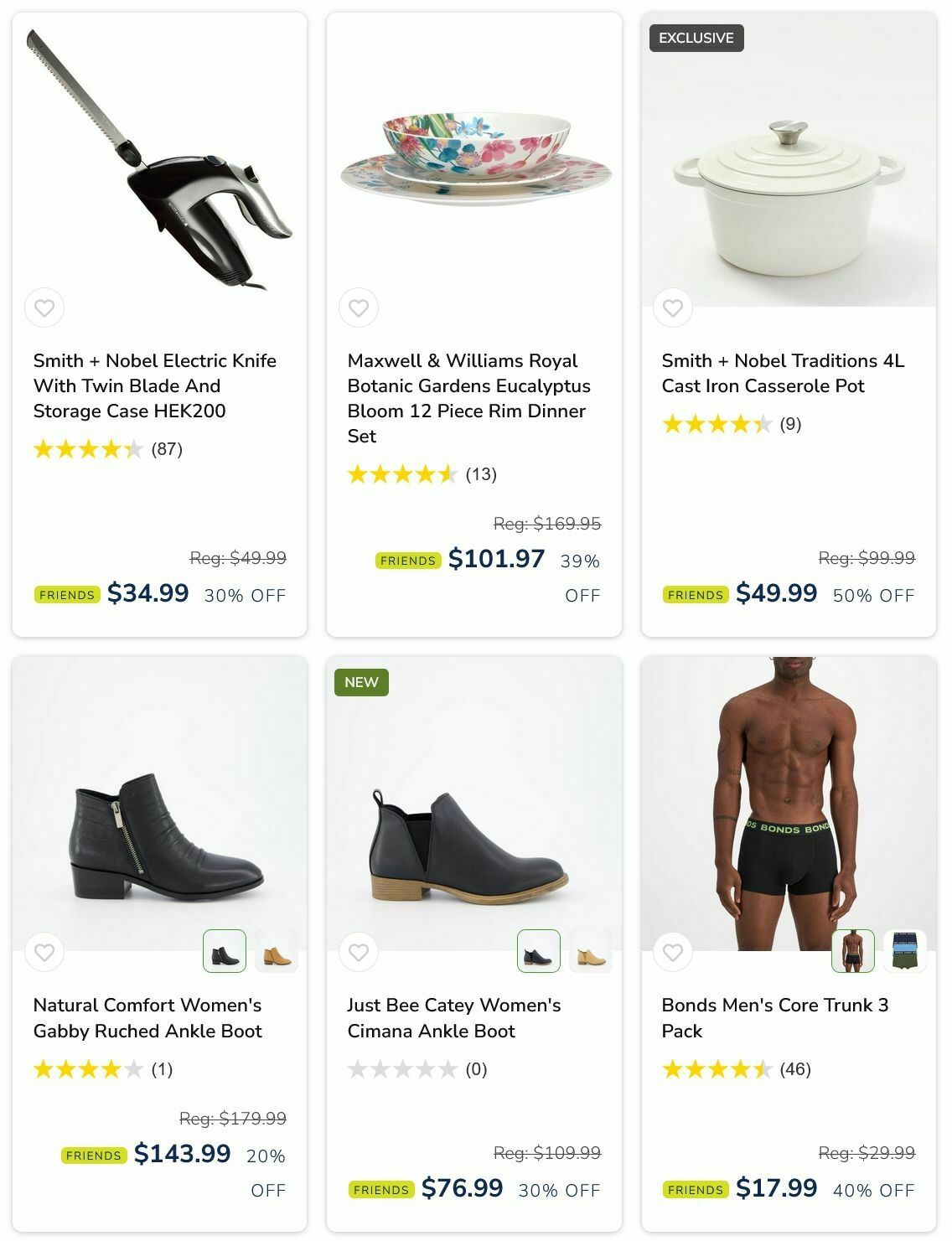Open the 87 reviews for Electric Knife
The height and width of the screenshot is (1241, 952).
tap(167, 449)
